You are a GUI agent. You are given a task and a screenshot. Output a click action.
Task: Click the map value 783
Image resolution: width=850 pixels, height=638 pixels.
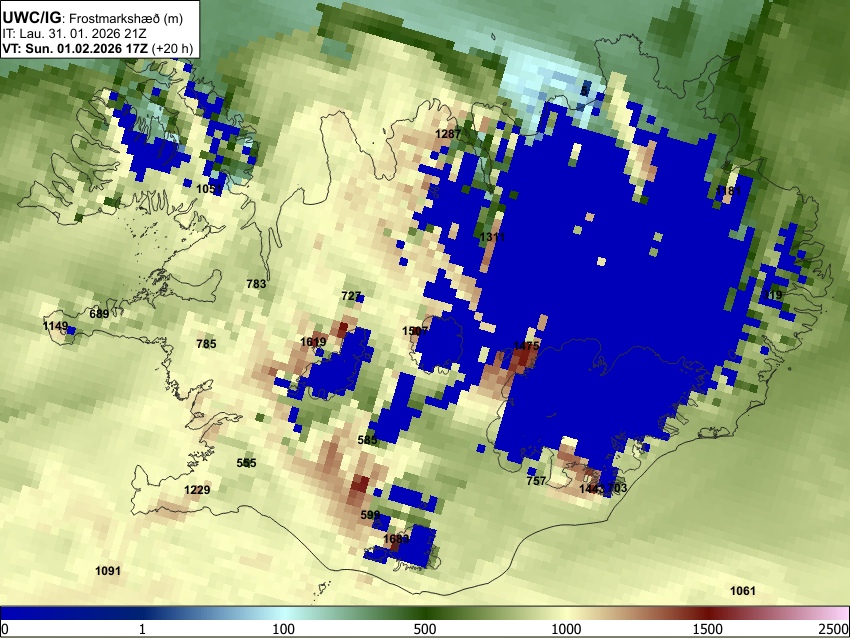click(256, 283)
